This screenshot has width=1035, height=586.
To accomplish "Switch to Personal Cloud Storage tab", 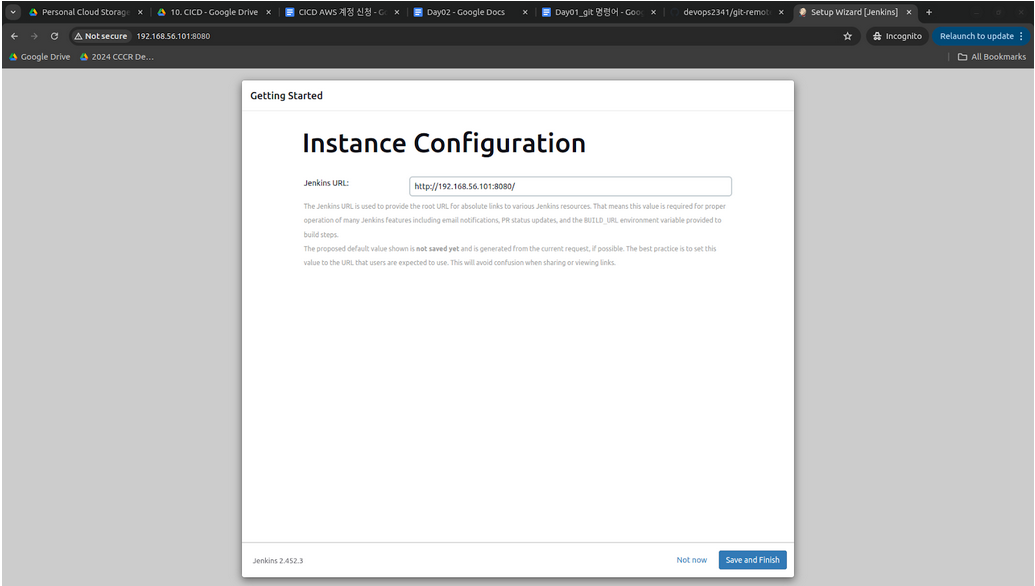I will pyautogui.click(x=86, y=12).
